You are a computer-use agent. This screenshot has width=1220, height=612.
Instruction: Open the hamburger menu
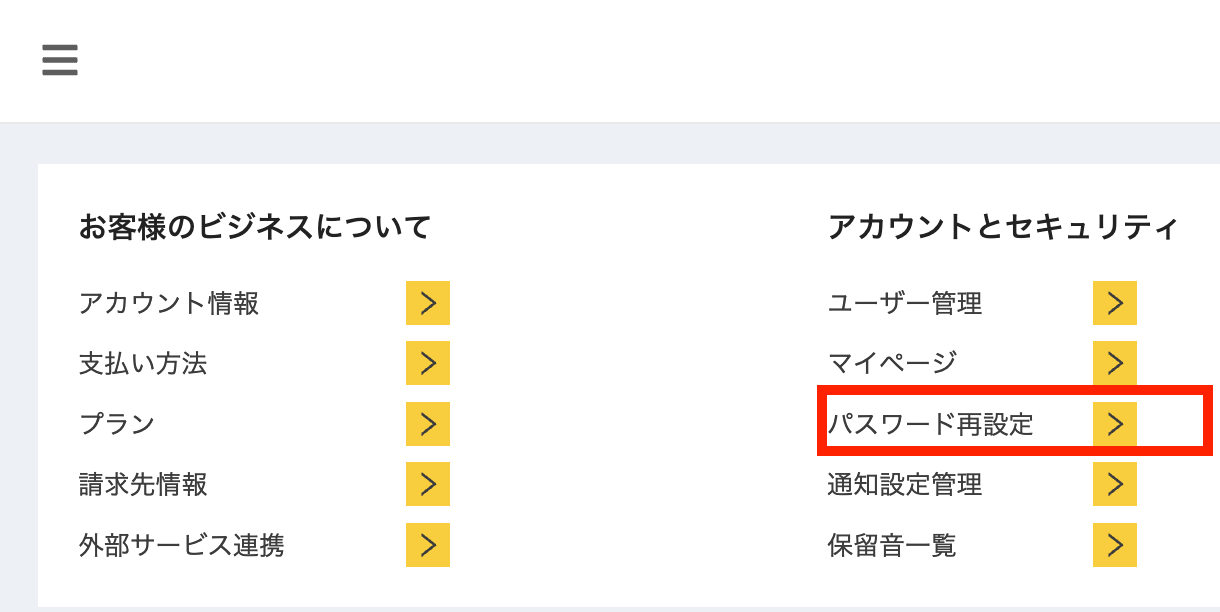point(60,61)
